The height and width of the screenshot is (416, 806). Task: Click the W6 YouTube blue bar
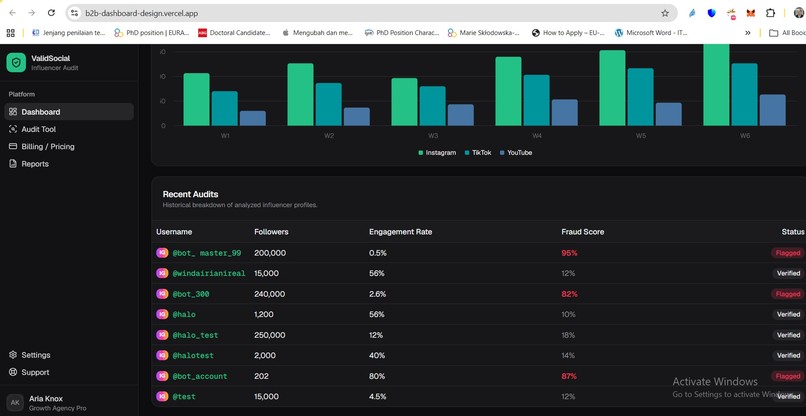click(773, 110)
